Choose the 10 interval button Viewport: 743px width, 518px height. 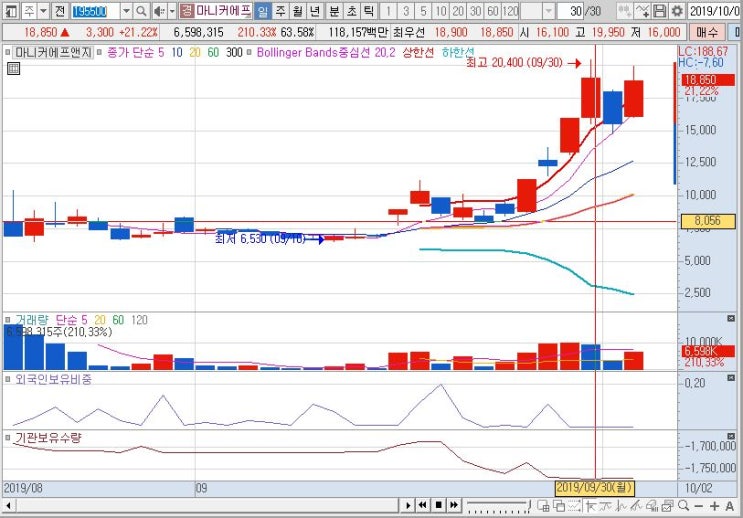(441, 11)
